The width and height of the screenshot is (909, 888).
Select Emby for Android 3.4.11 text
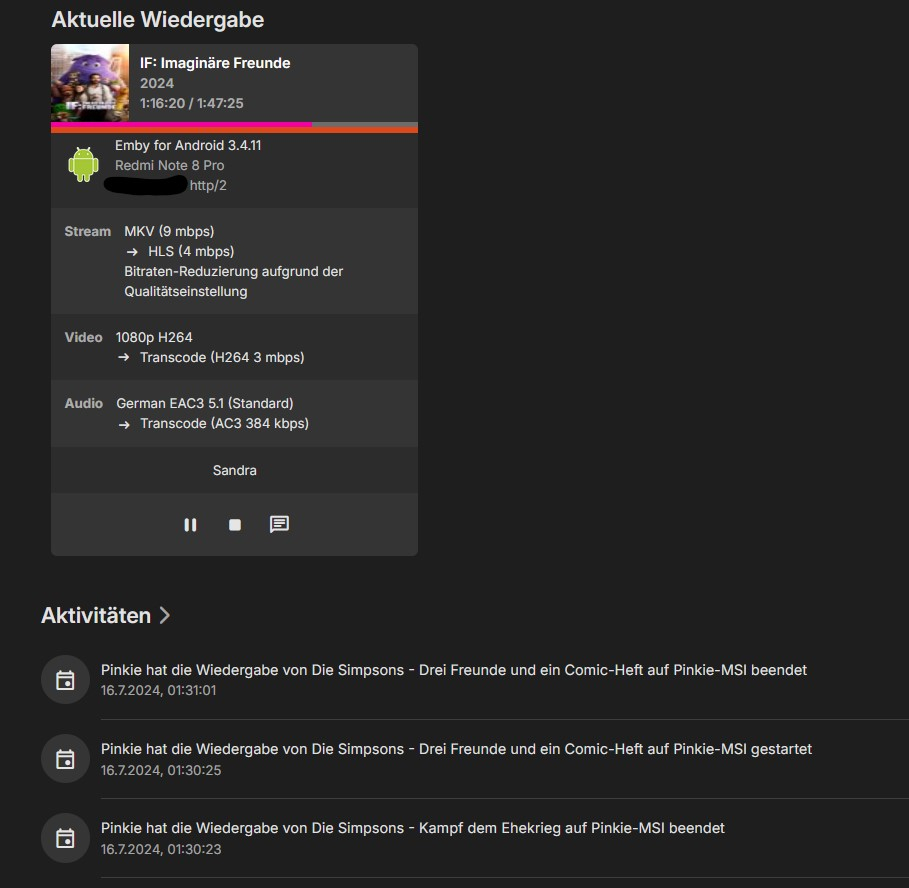[x=188, y=145]
